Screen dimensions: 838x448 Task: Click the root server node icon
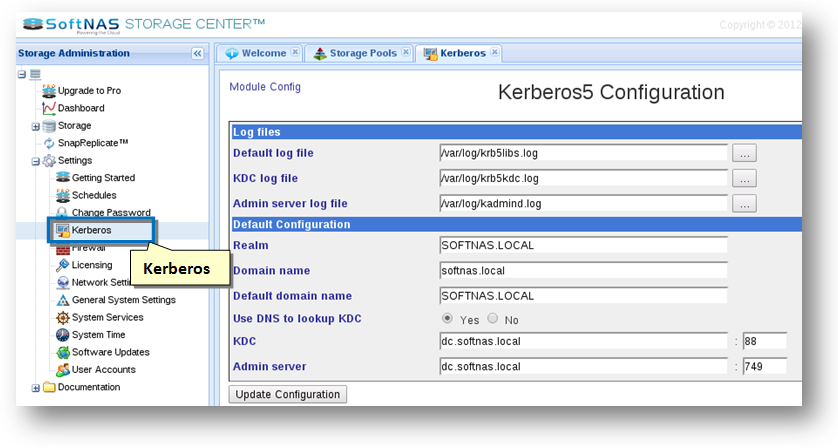point(35,74)
